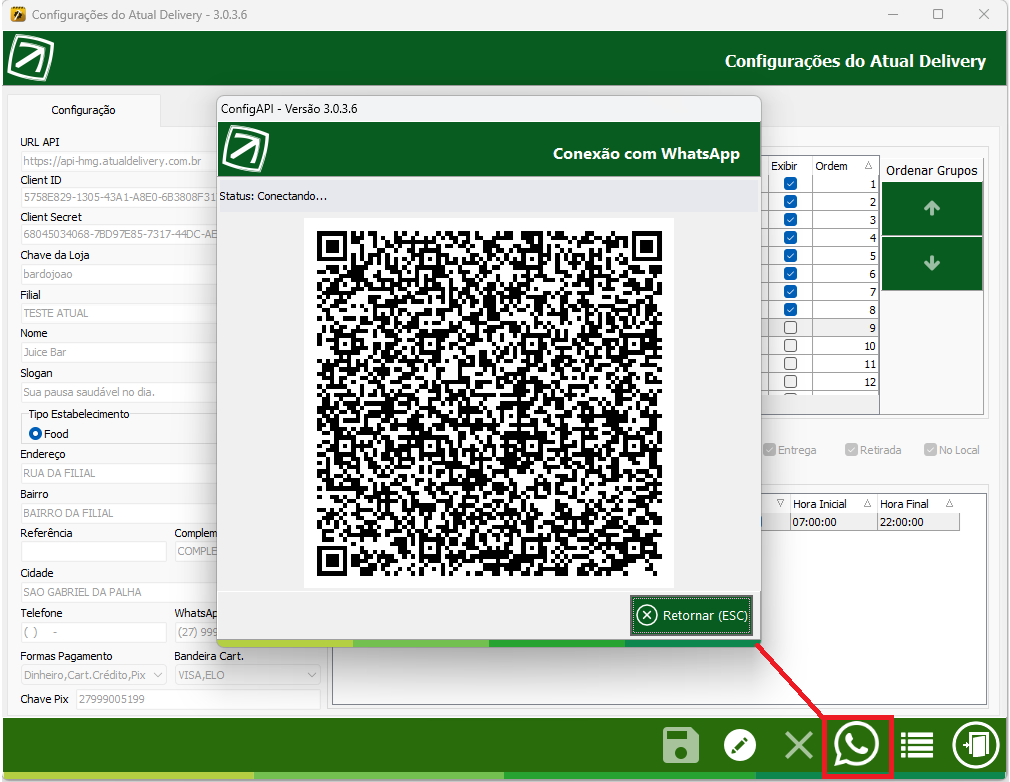The height and width of the screenshot is (782, 1010).
Task: Click the Chave da Loja field
Action: click(x=119, y=274)
